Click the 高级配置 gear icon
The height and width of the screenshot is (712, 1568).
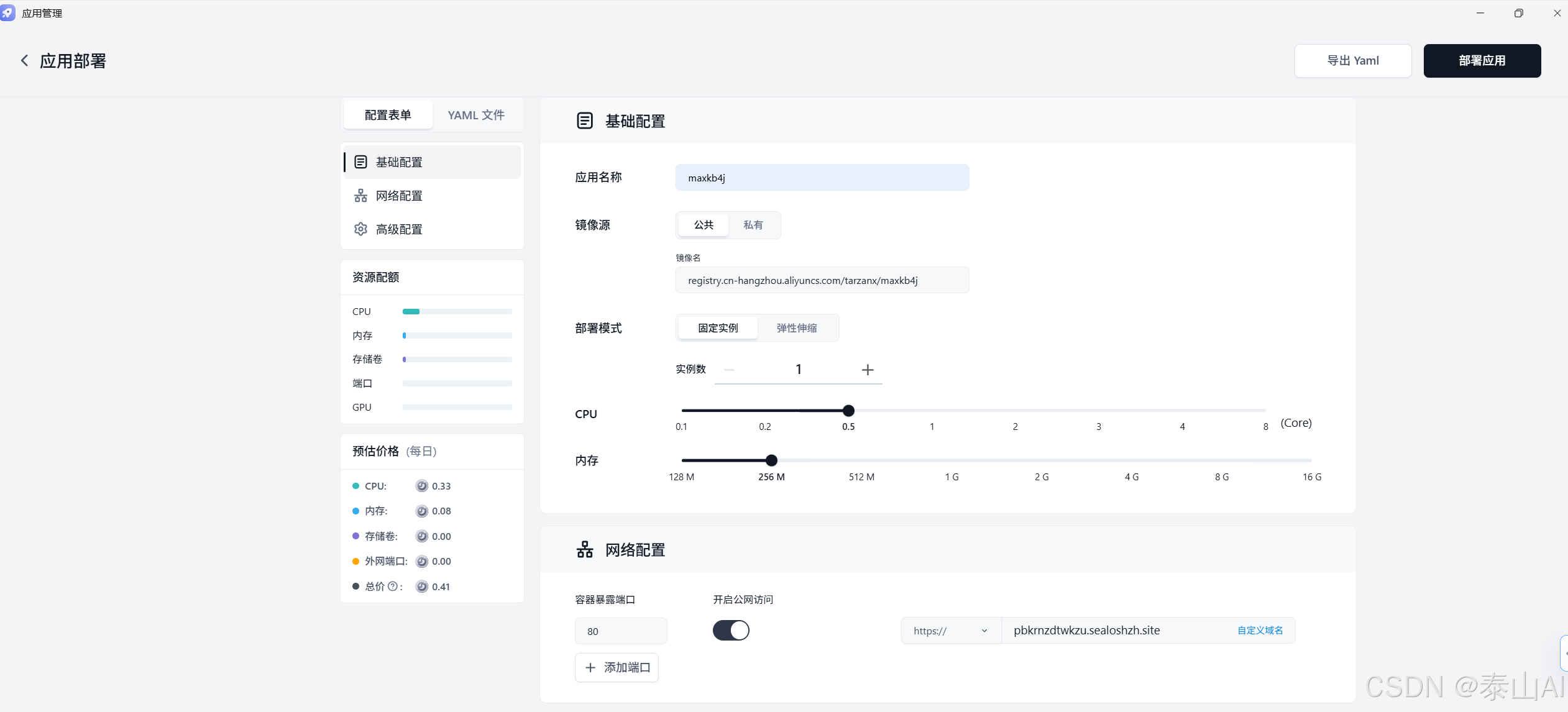click(360, 229)
